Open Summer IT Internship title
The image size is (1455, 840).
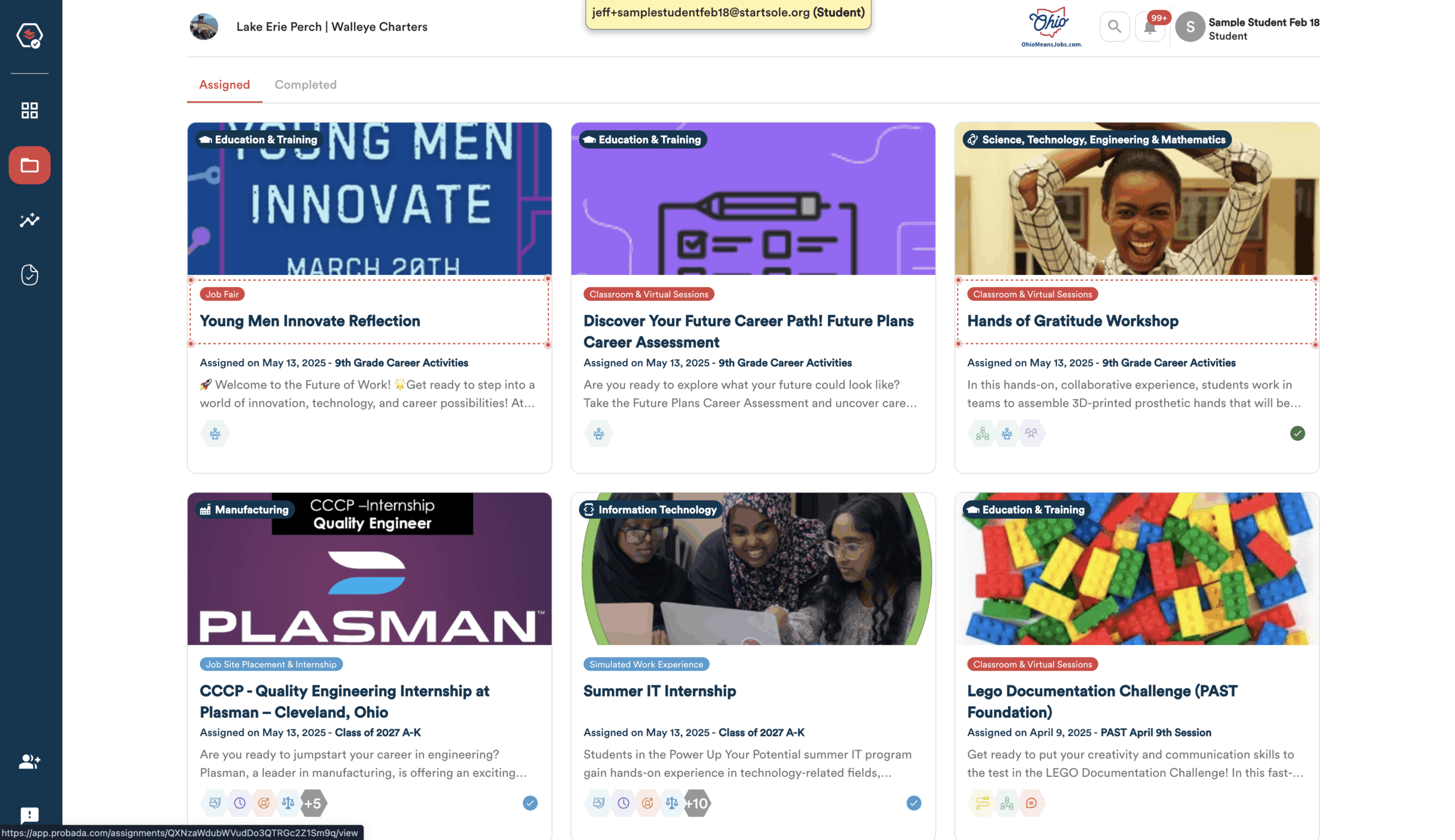tap(659, 691)
